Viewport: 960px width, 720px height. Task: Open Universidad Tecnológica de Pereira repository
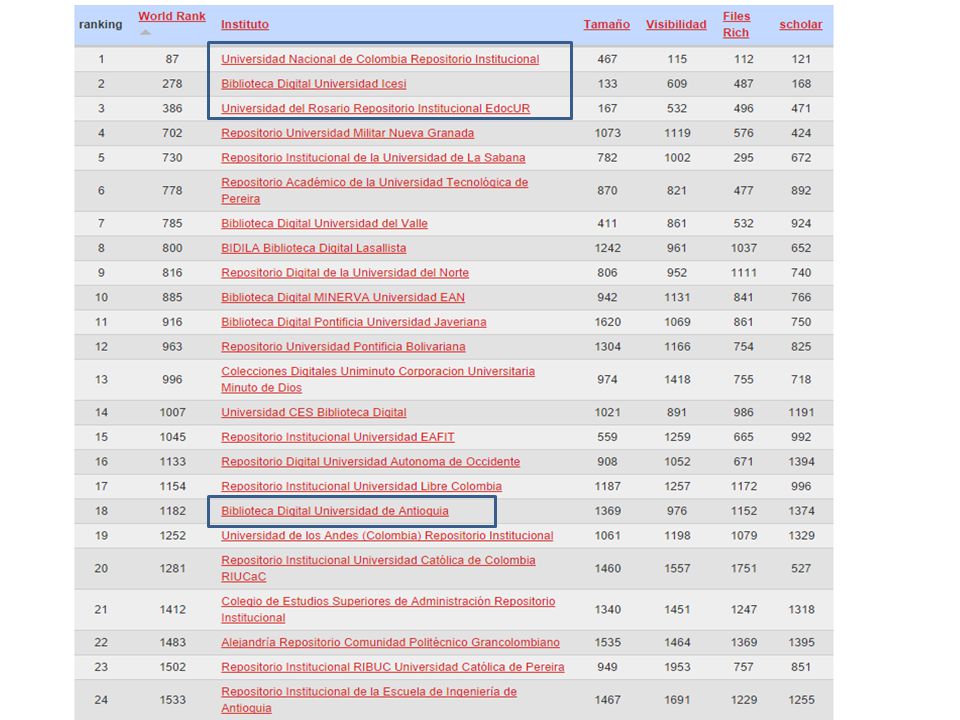374,190
